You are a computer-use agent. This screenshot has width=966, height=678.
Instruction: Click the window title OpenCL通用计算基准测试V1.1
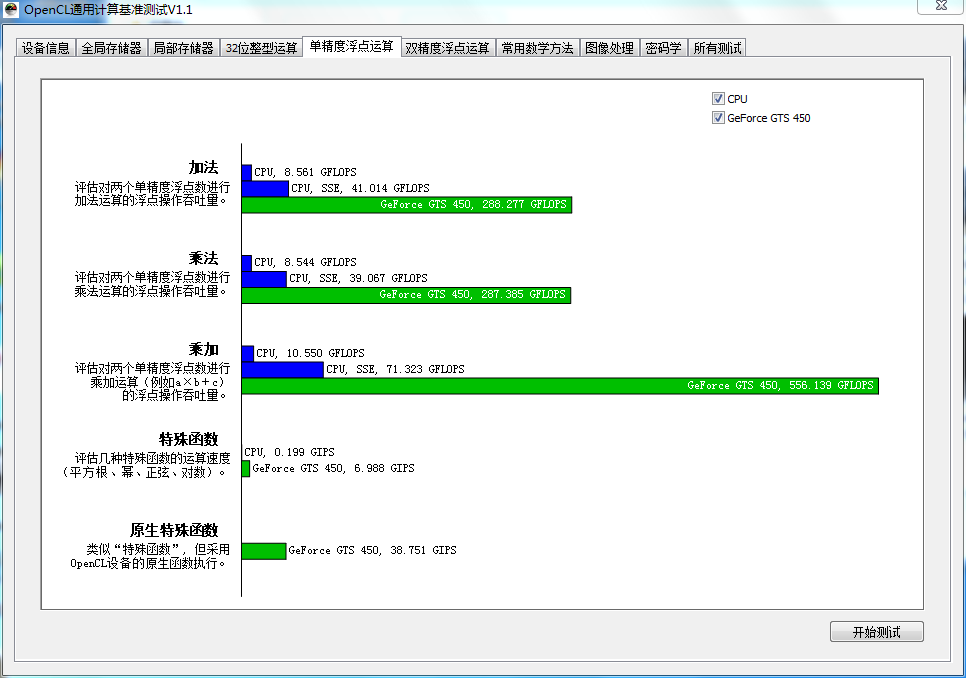(x=108, y=10)
